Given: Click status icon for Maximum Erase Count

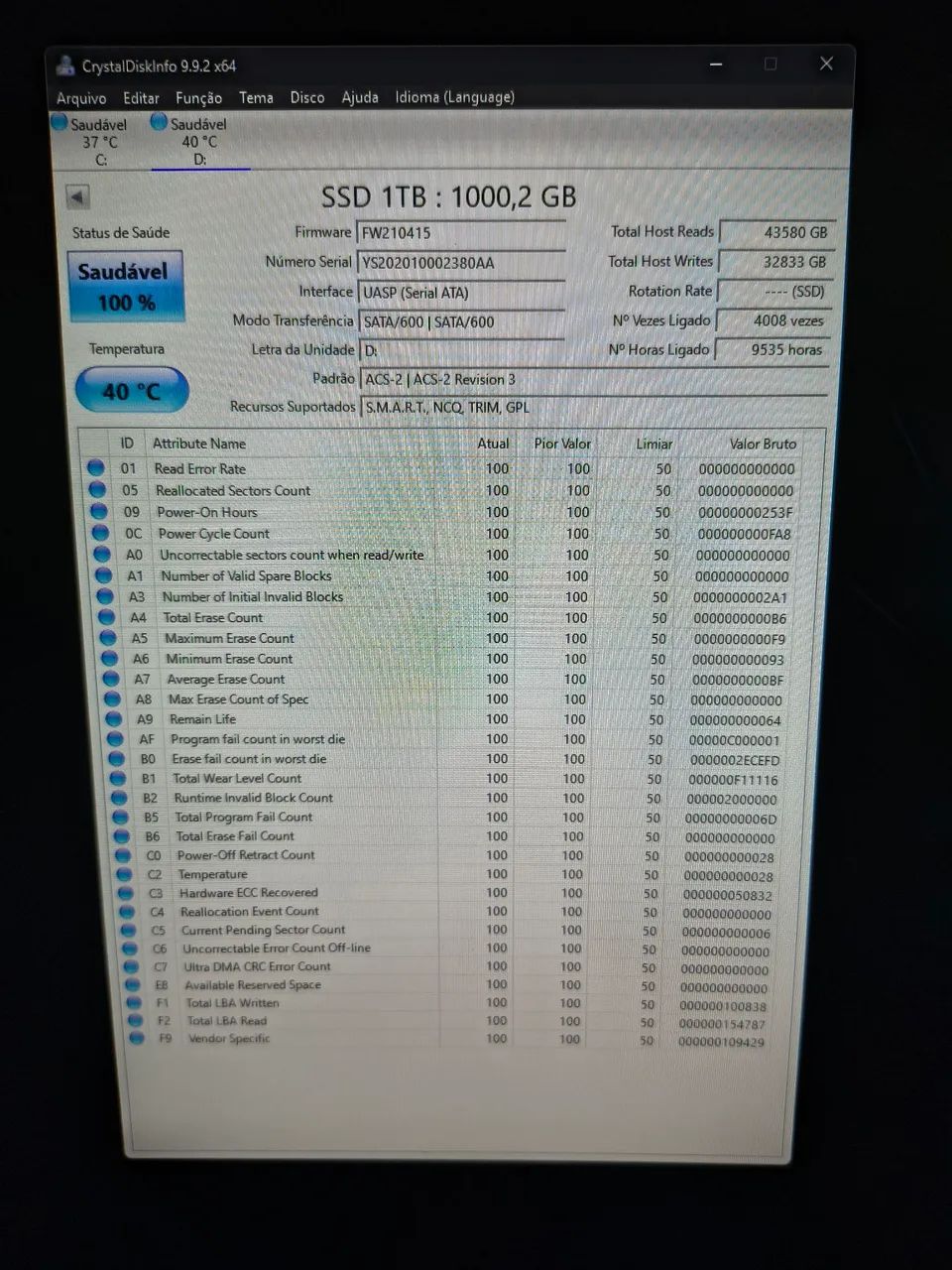Looking at the screenshot, I should click(108, 638).
